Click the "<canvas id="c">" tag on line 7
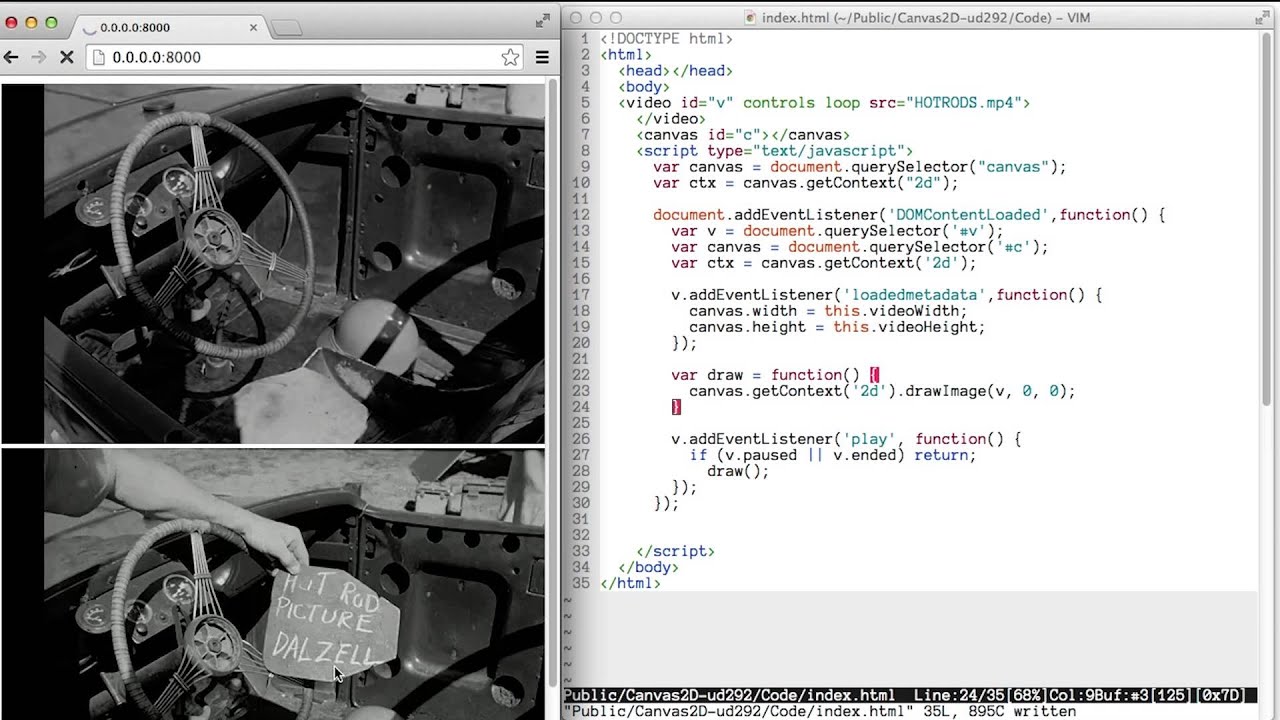This screenshot has height=720, width=1280. click(x=703, y=135)
